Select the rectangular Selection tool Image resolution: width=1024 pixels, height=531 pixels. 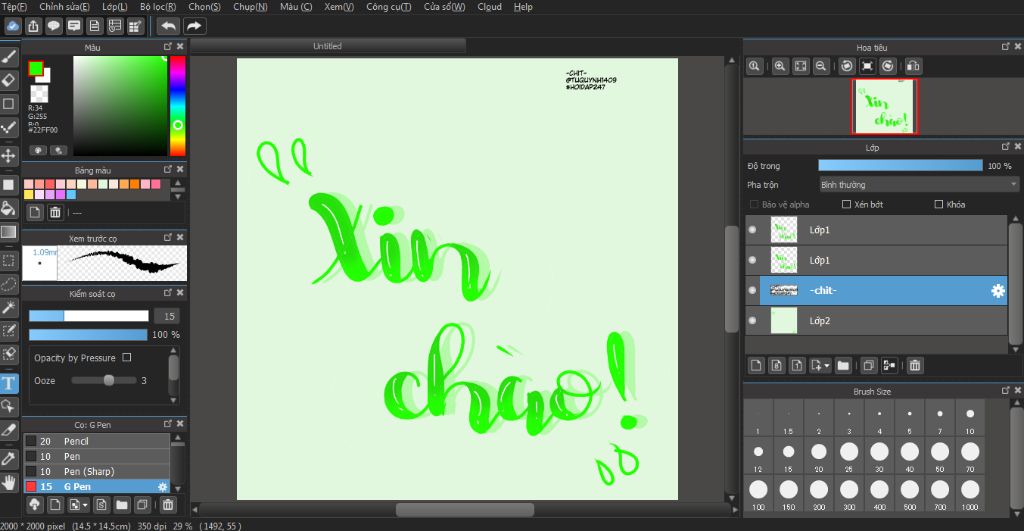pos(8,261)
